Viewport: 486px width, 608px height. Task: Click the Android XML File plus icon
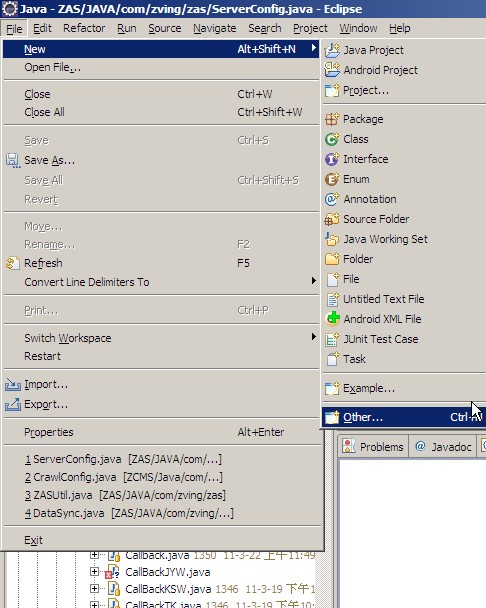pyautogui.click(x=332, y=319)
